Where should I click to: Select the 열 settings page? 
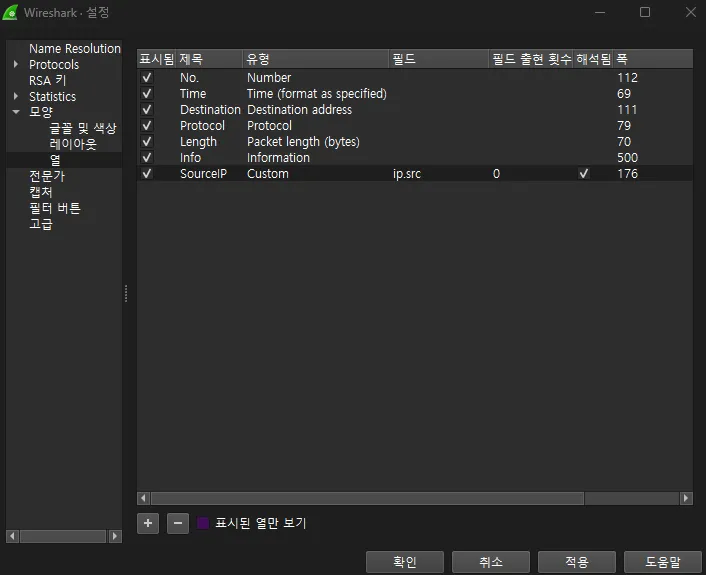click(55, 160)
